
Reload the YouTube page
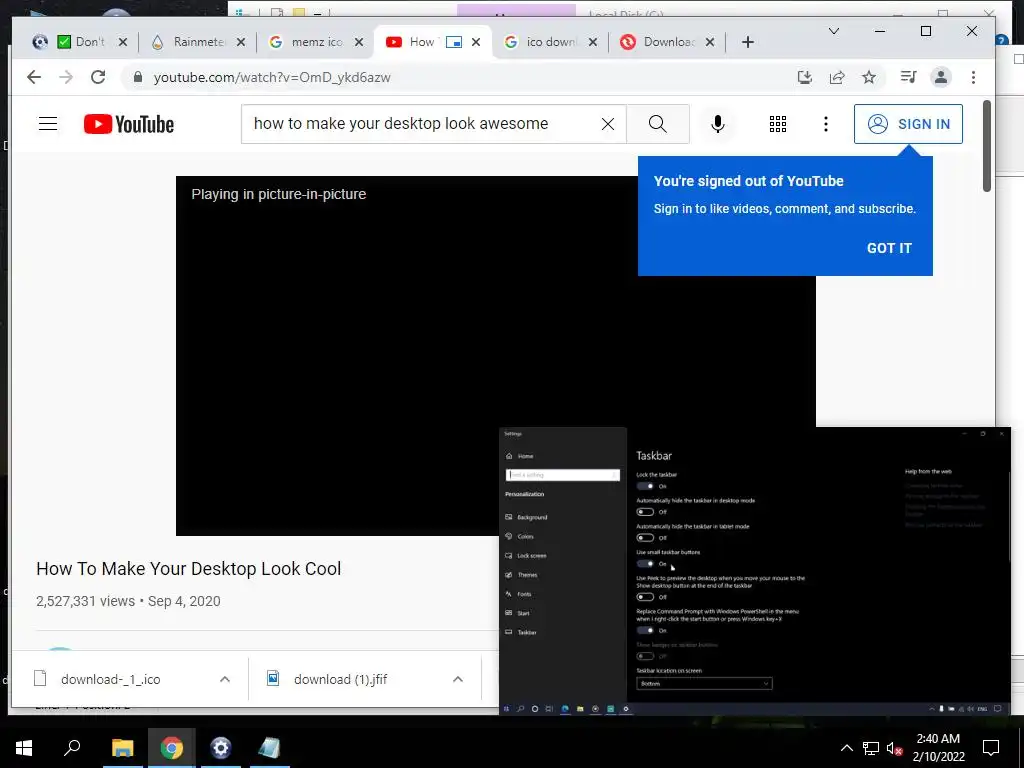(x=98, y=77)
